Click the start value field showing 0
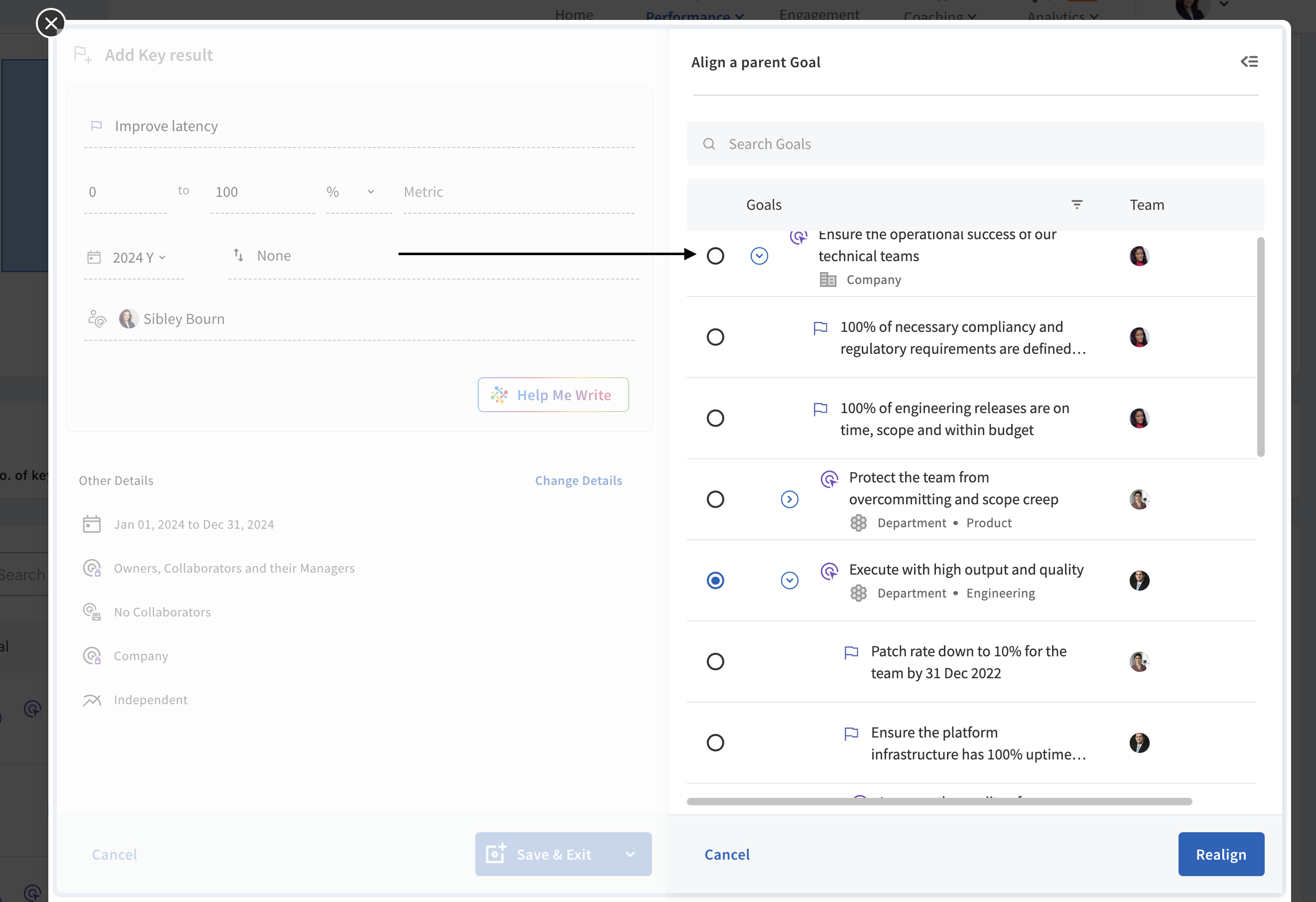Screen dimensions: 1316x902 [x=125, y=192]
